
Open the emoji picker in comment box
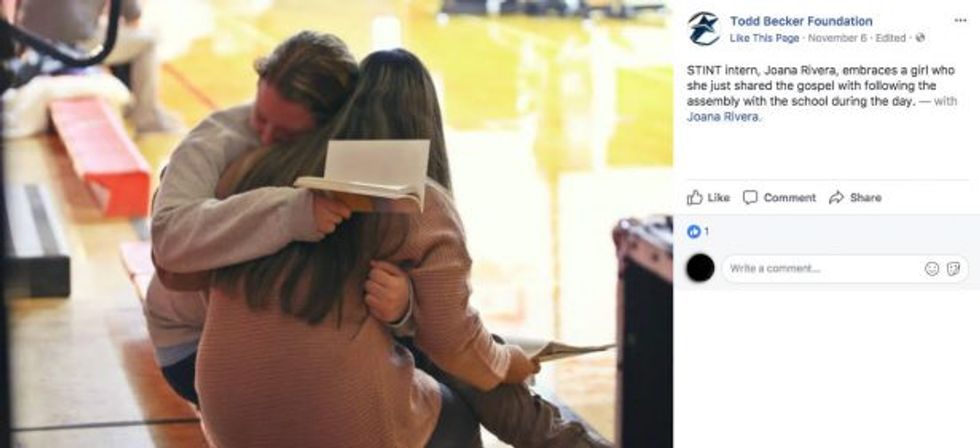coord(931,269)
